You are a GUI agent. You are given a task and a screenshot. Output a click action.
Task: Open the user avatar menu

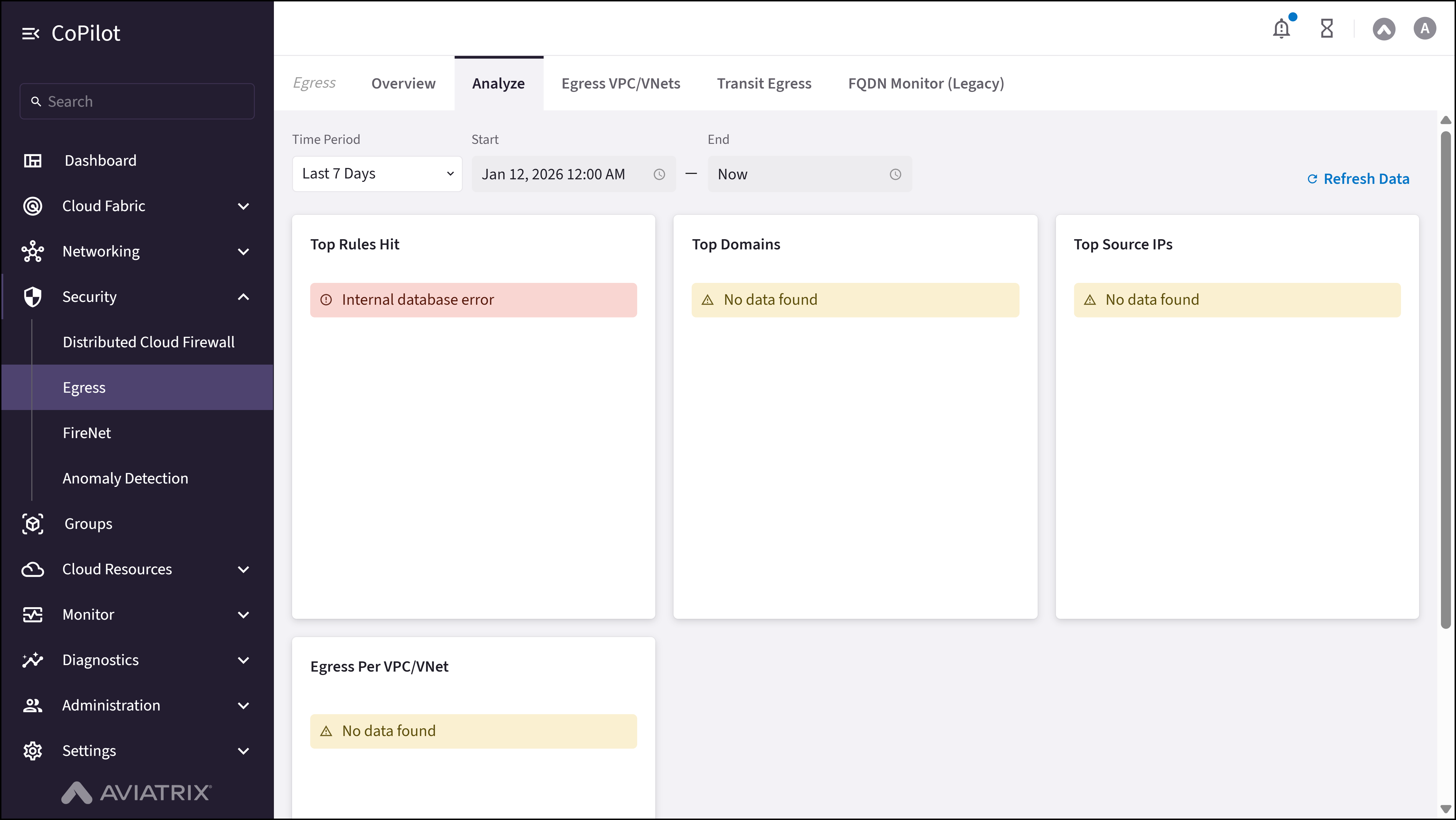click(x=1424, y=28)
